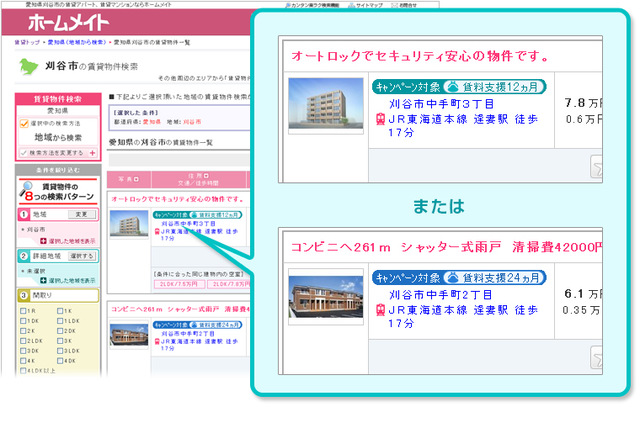Click the お問合せ envelope icon

[394, 5]
